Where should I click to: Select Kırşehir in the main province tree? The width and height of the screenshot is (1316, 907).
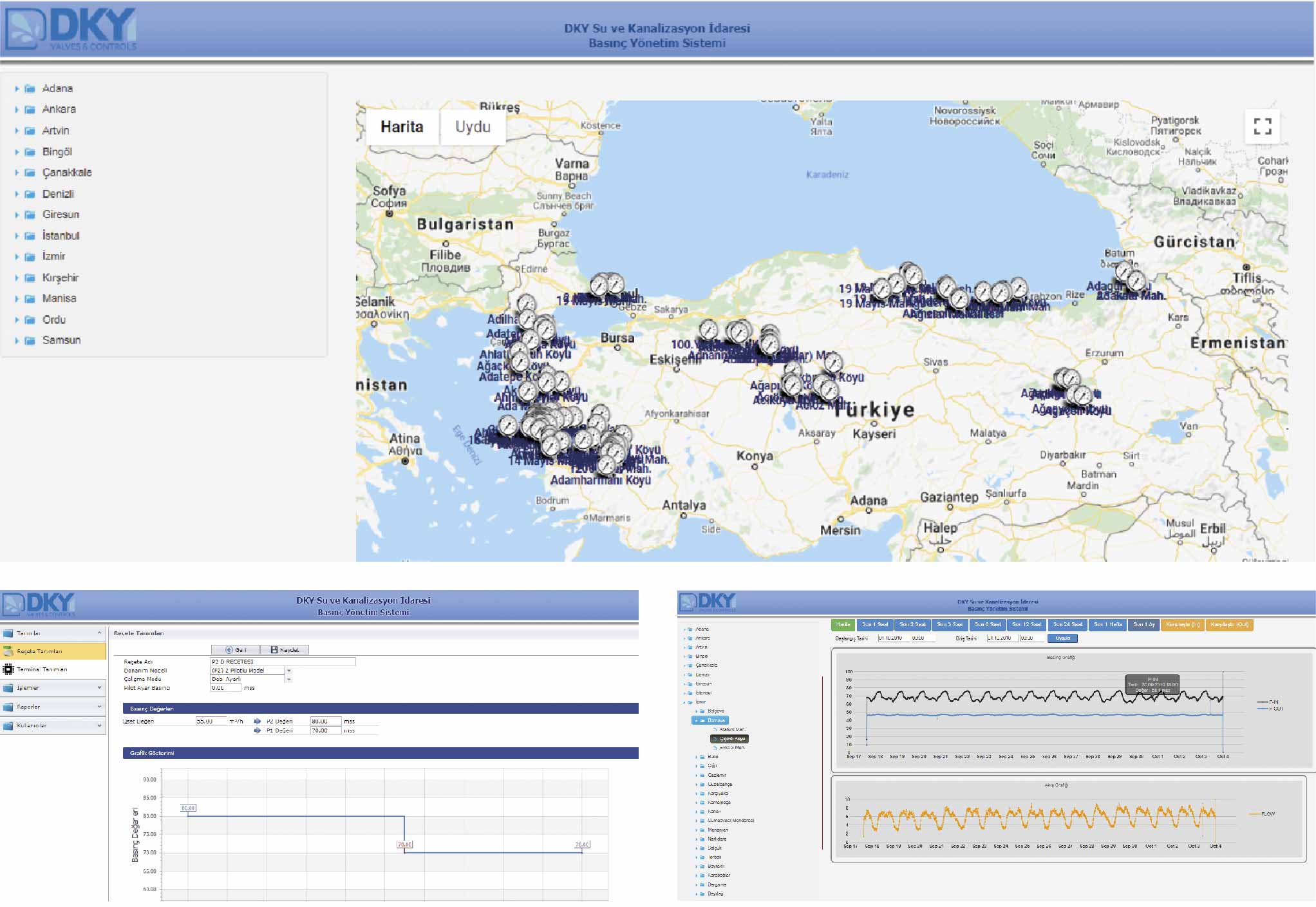61,278
